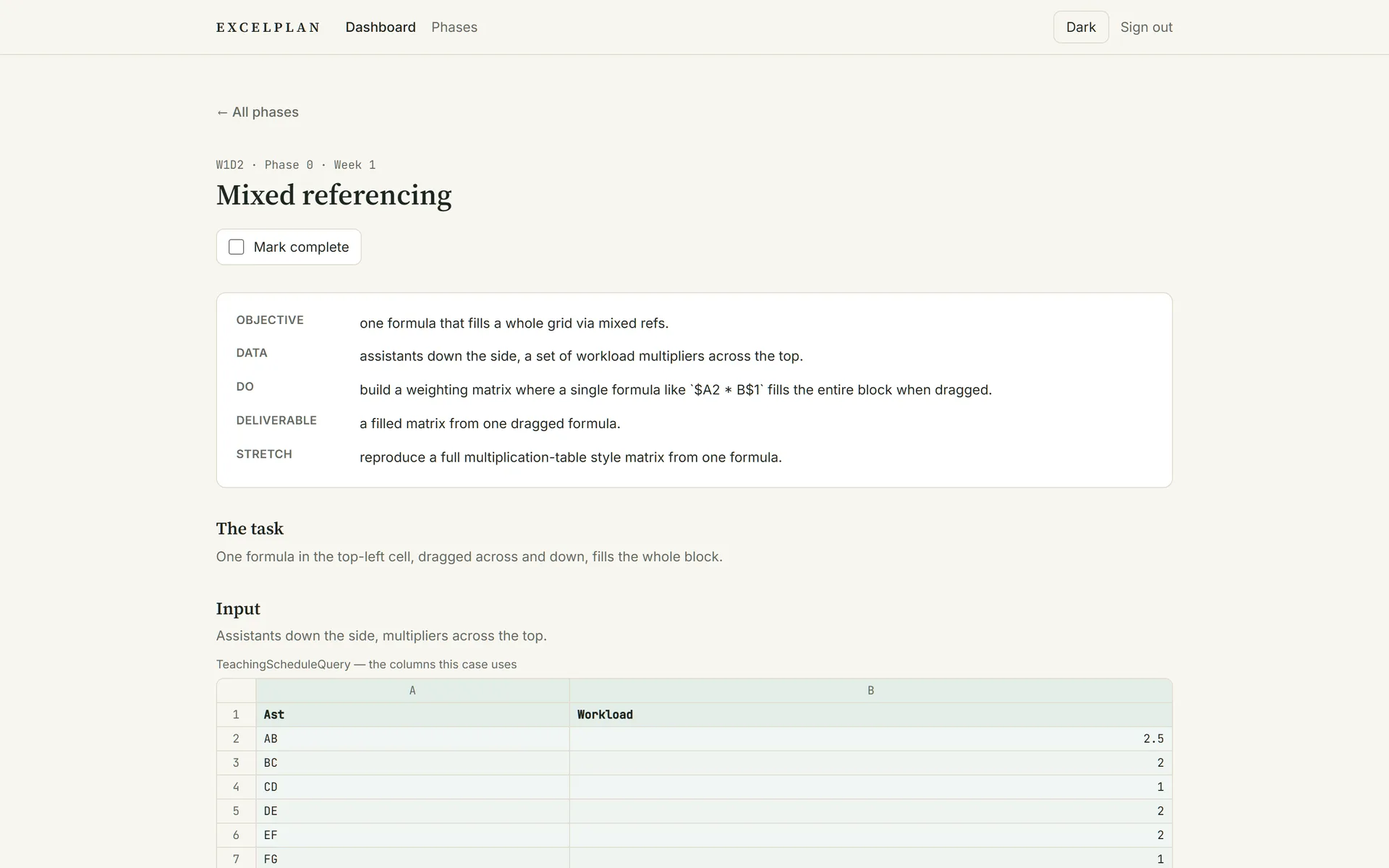Select row 6 header number
1389x868 pixels.
[236, 835]
